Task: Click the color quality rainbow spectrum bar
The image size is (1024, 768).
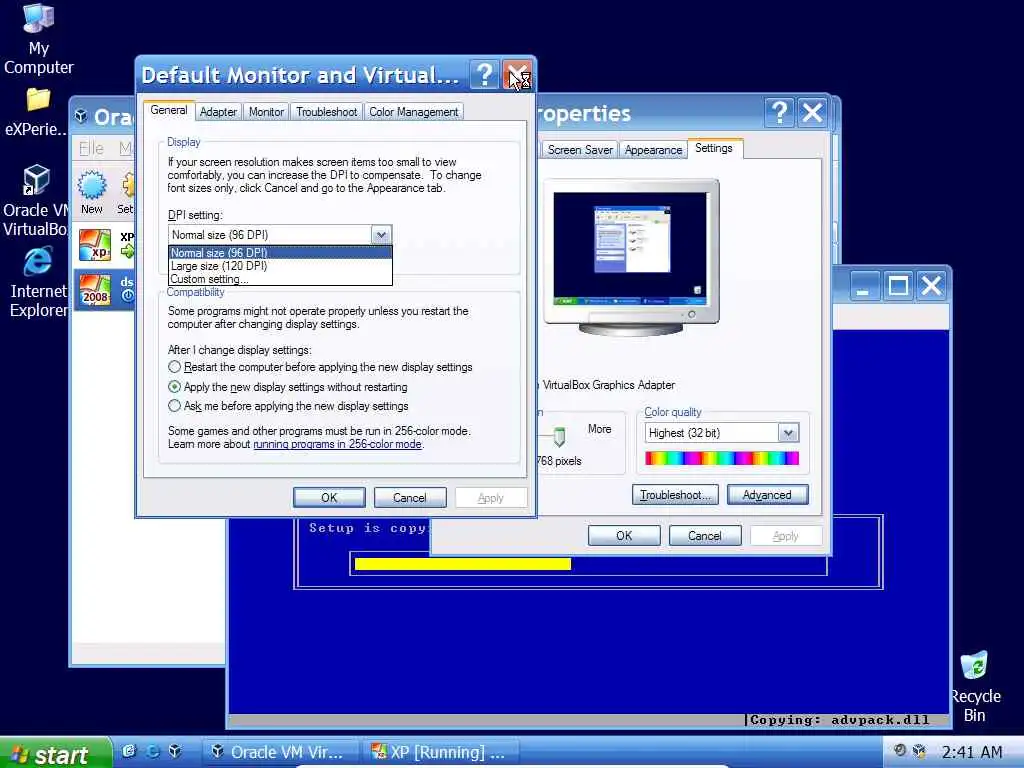Action: tap(722, 458)
